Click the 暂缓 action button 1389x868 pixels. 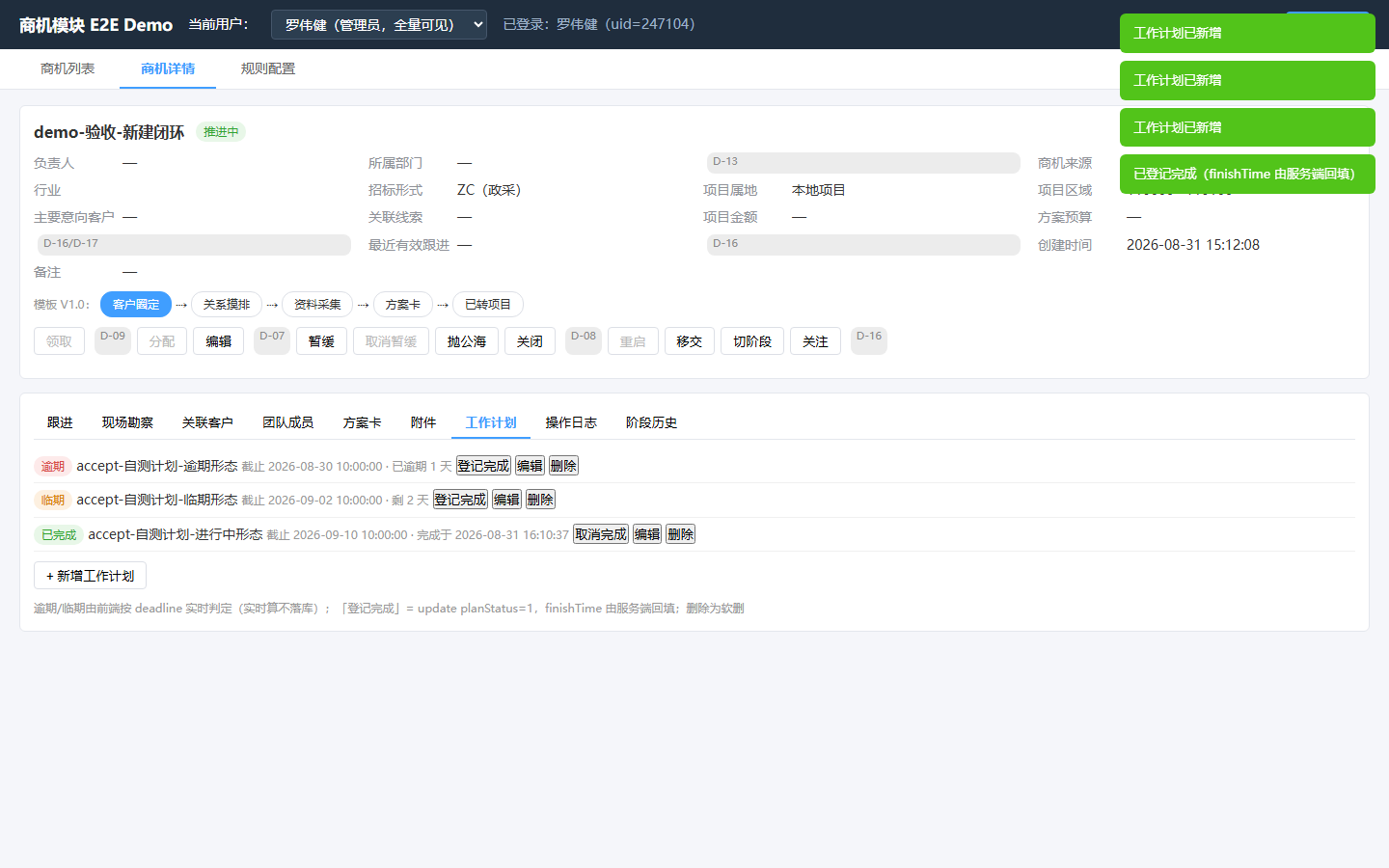[x=321, y=341]
